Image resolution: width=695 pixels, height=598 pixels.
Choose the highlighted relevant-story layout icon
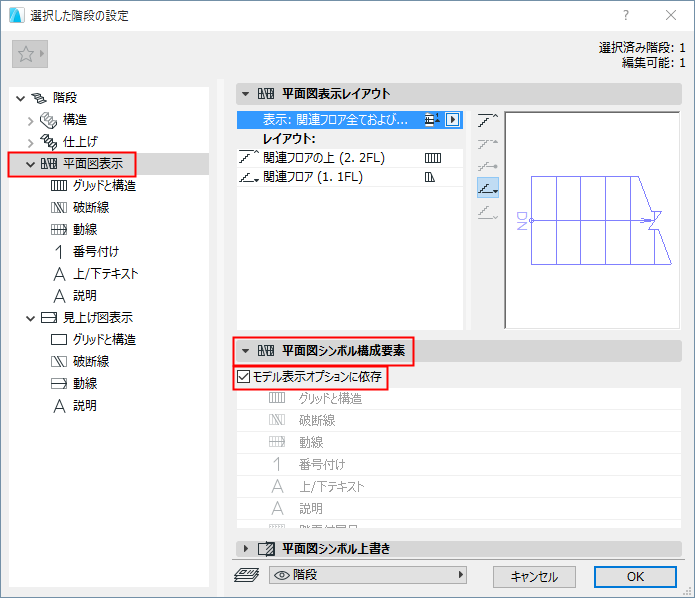tap(488, 188)
